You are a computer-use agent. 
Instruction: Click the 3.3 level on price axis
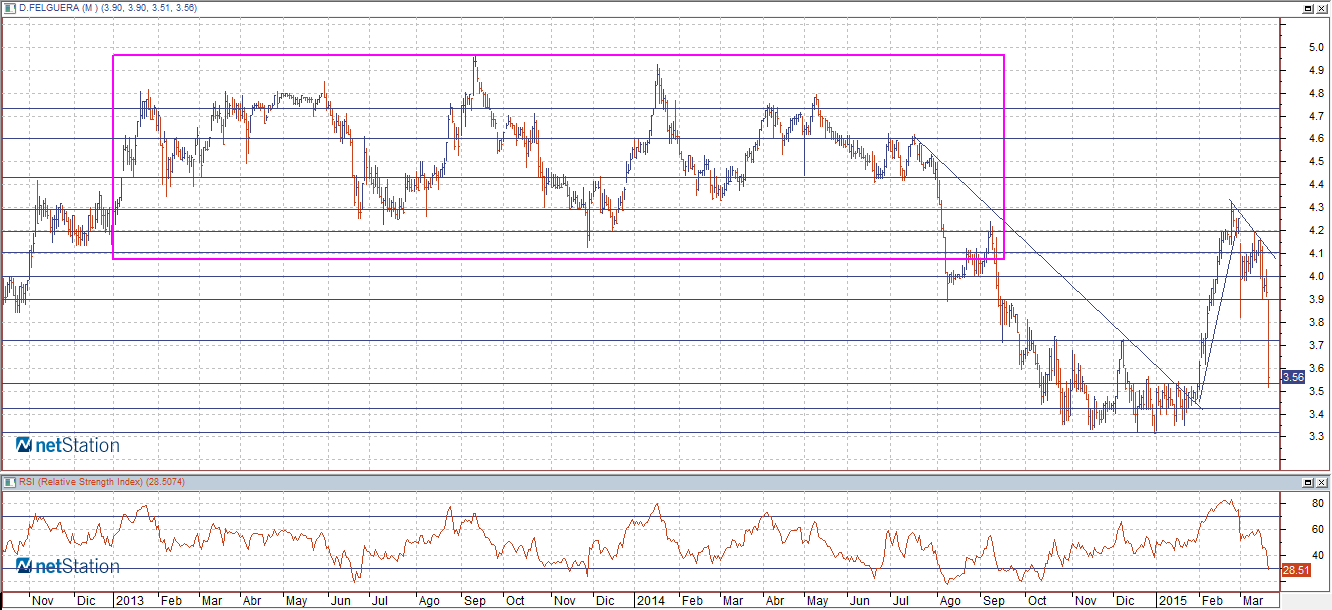(x=1292, y=437)
